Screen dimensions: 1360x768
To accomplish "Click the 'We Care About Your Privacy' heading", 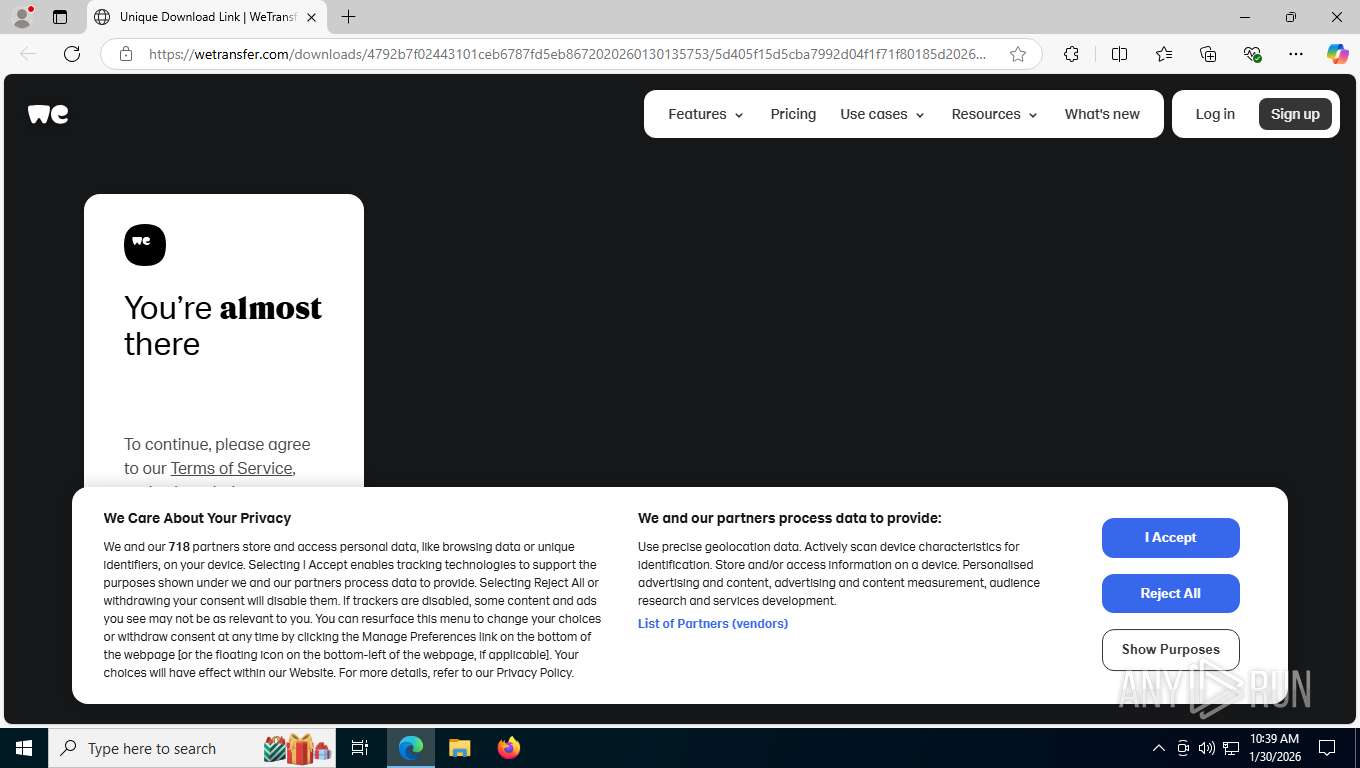I will click(197, 518).
